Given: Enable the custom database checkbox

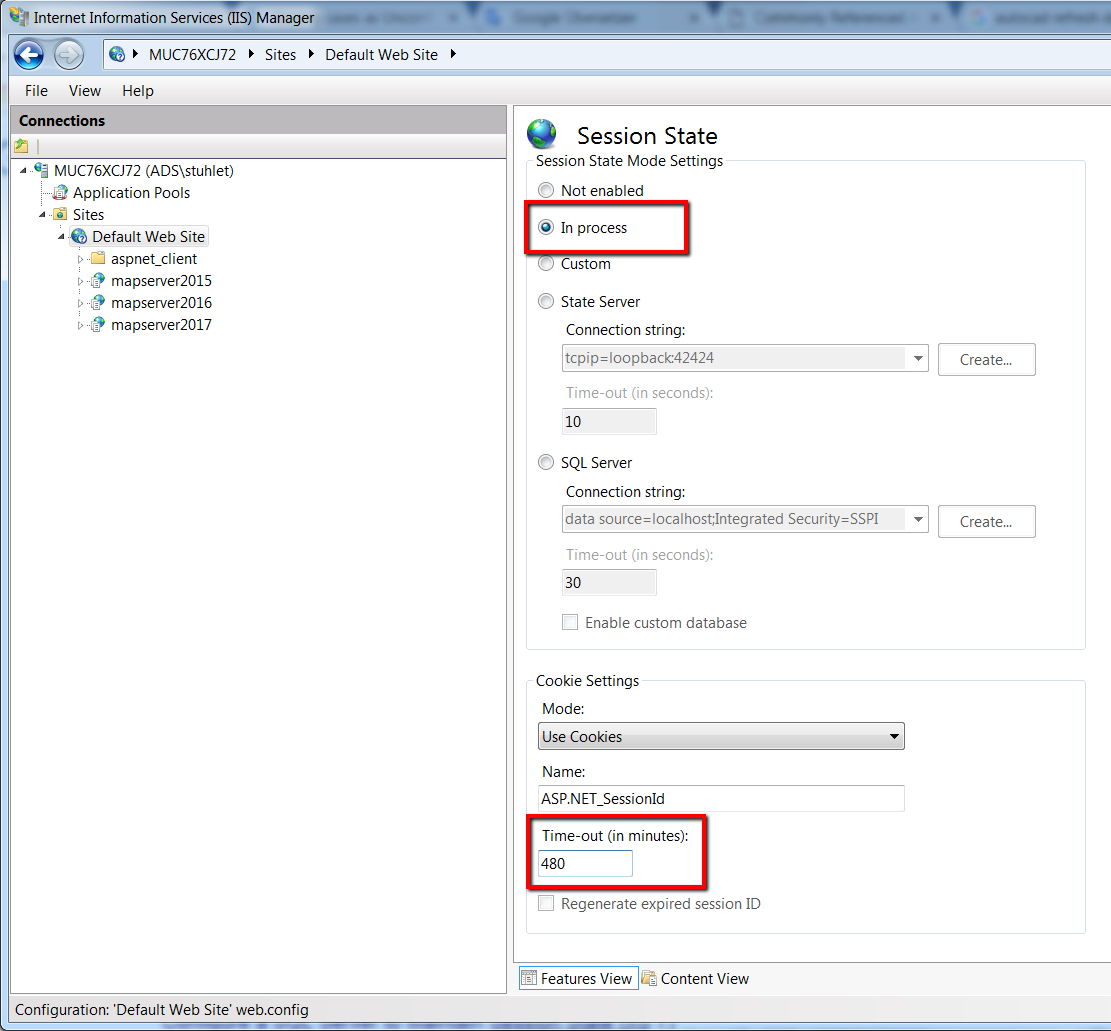Looking at the screenshot, I should 569,621.
